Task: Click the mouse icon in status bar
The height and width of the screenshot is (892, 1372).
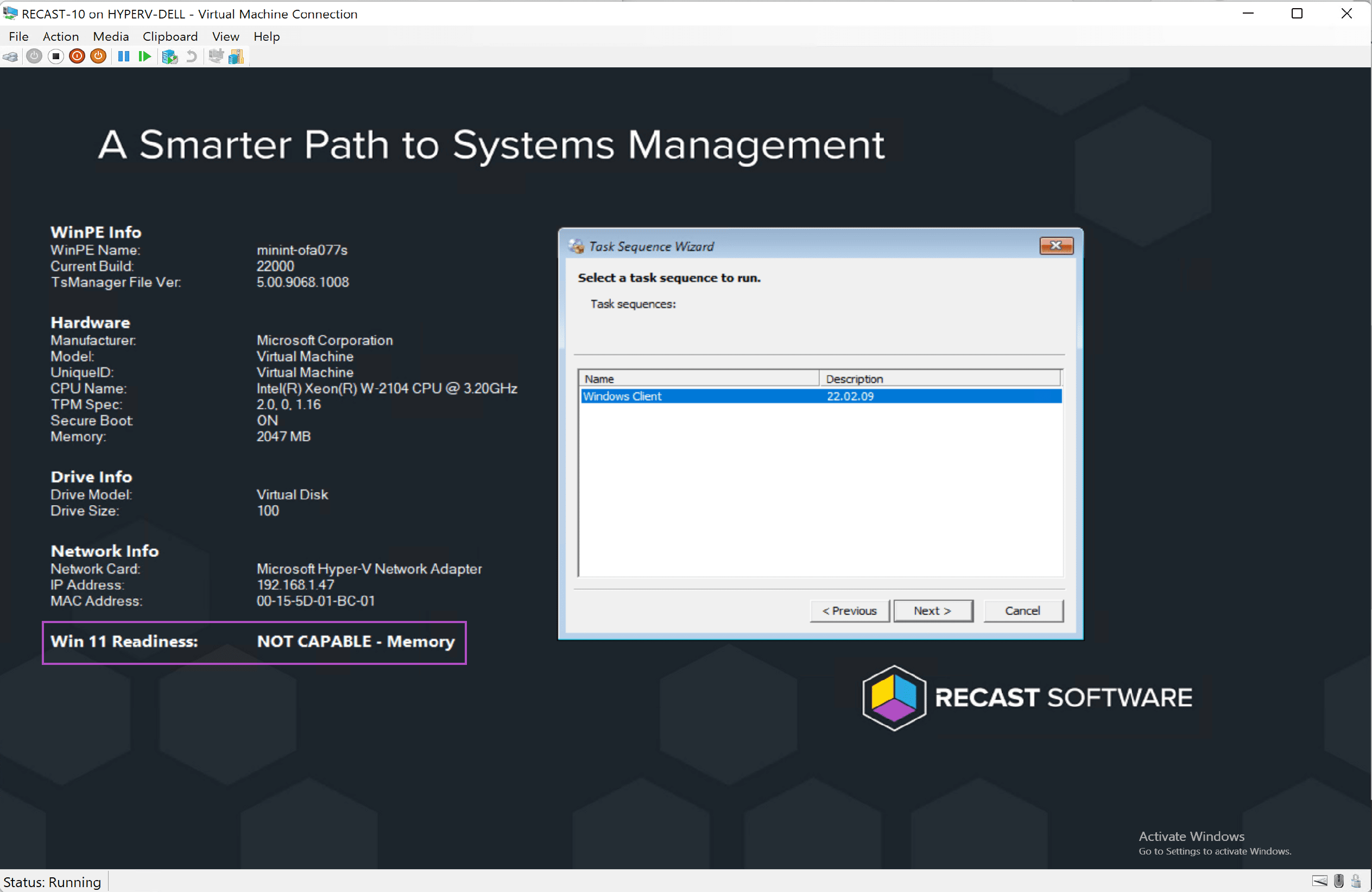Action: point(1339,881)
